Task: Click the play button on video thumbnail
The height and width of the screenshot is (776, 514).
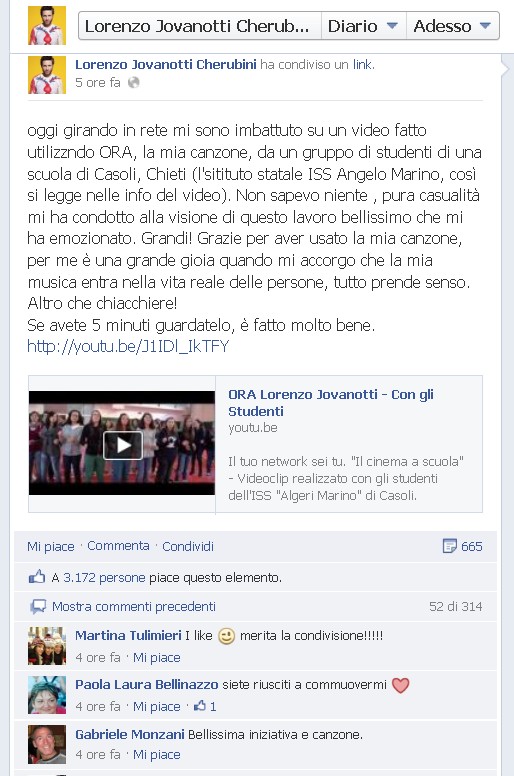Action: click(x=123, y=445)
